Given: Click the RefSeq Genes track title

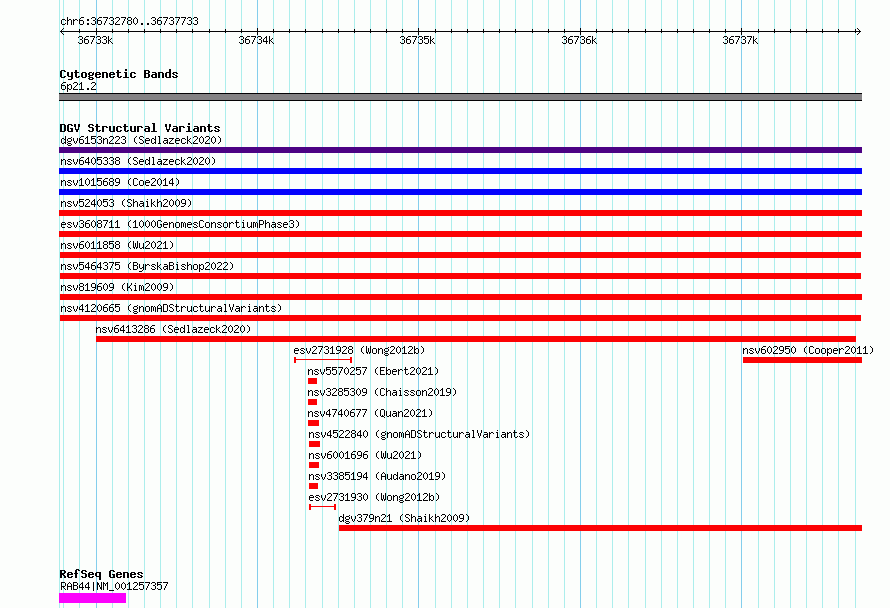Looking at the screenshot, I should [101, 574].
